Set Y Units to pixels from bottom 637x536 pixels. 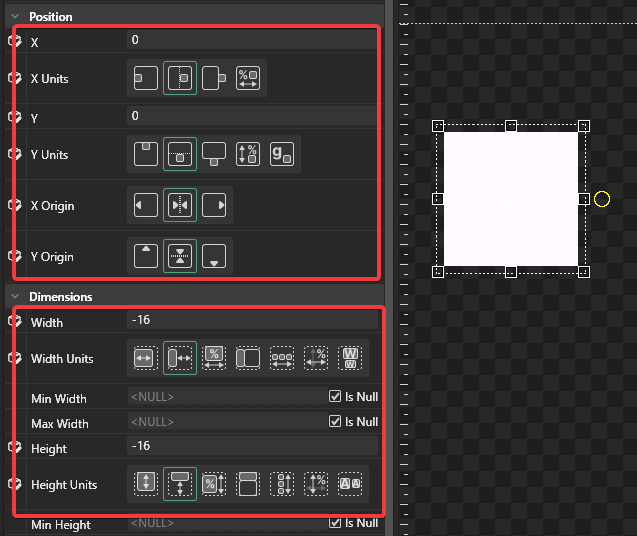(x=214, y=154)
